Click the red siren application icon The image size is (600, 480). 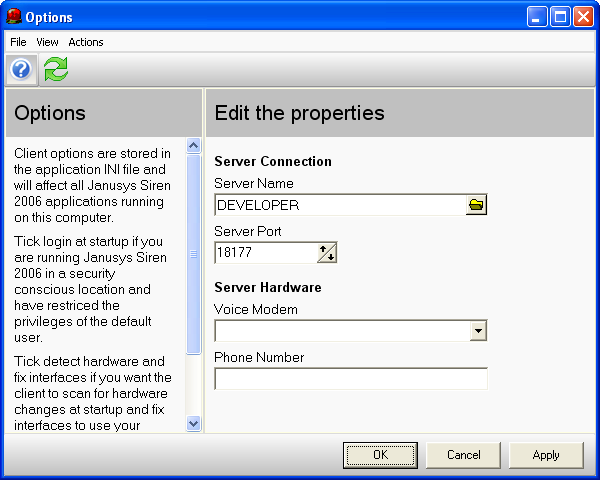click(14, 17)
